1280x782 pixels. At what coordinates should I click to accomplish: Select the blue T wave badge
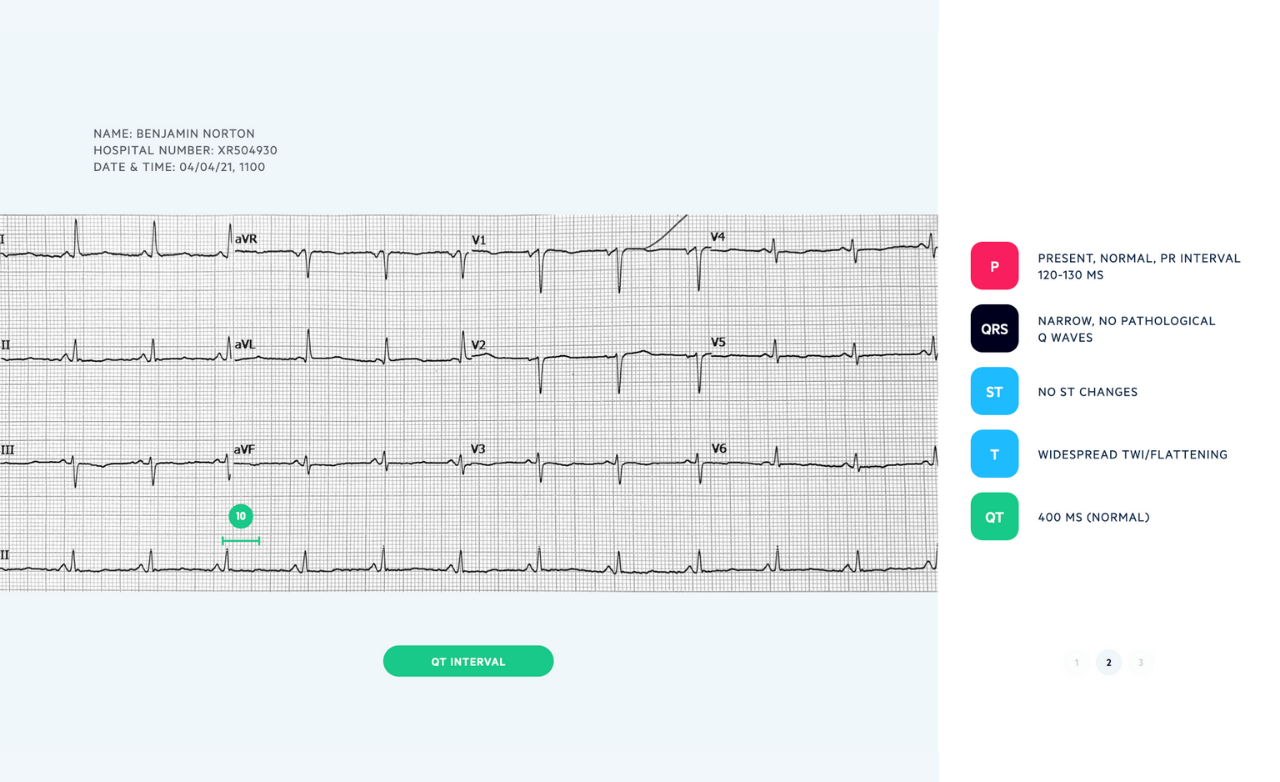click(994, 454)
